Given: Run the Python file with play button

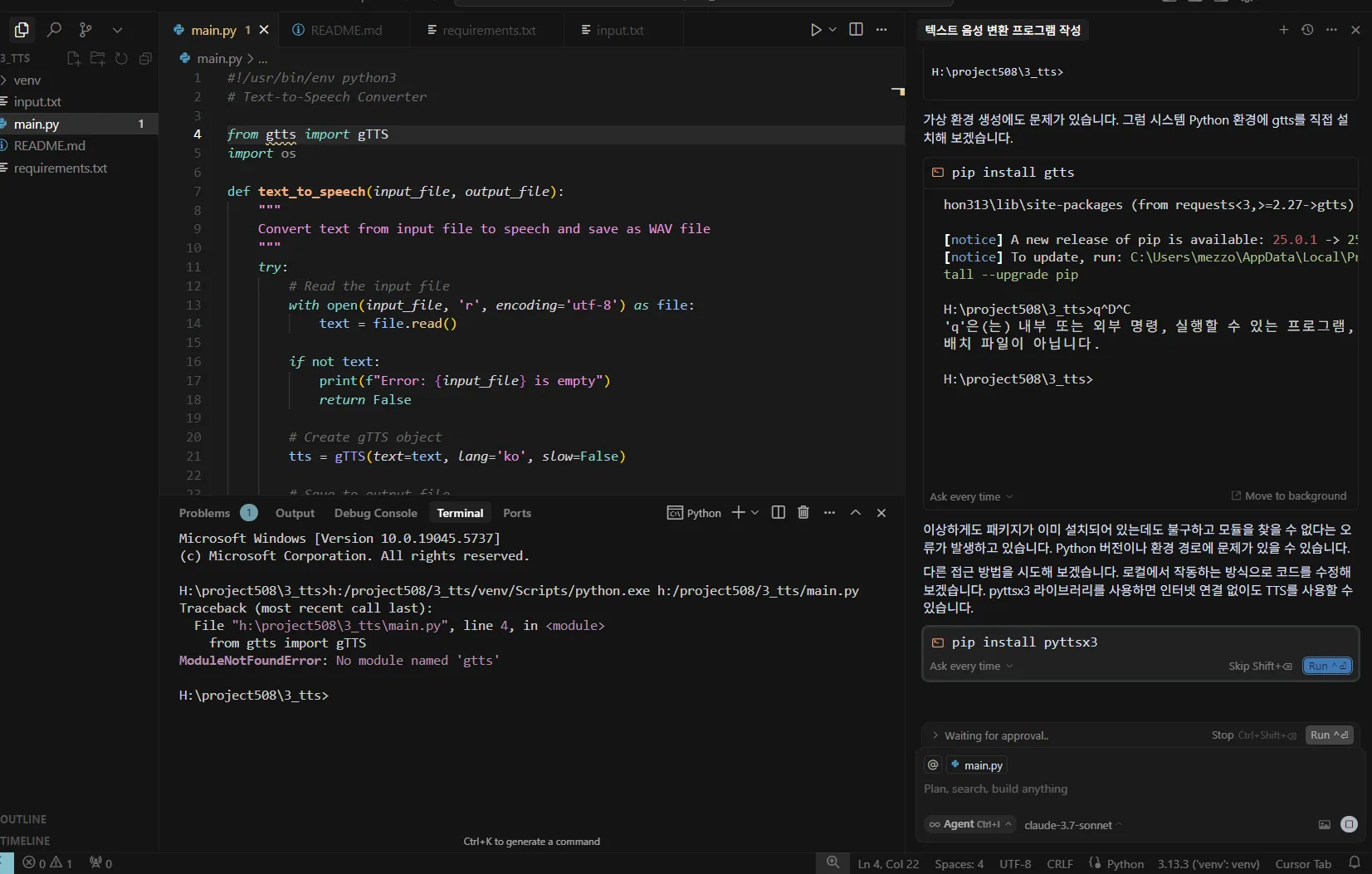Looking at the screenshot, I should tap(816, 30).
